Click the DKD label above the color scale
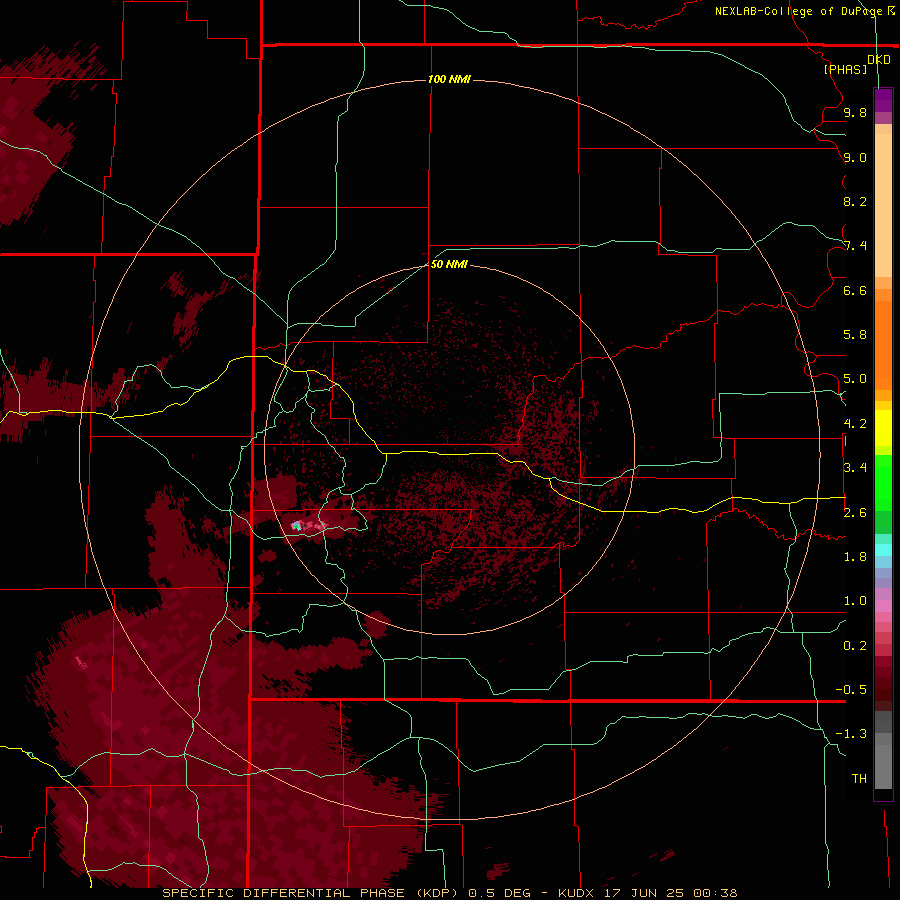 click(x=879, y=60)
